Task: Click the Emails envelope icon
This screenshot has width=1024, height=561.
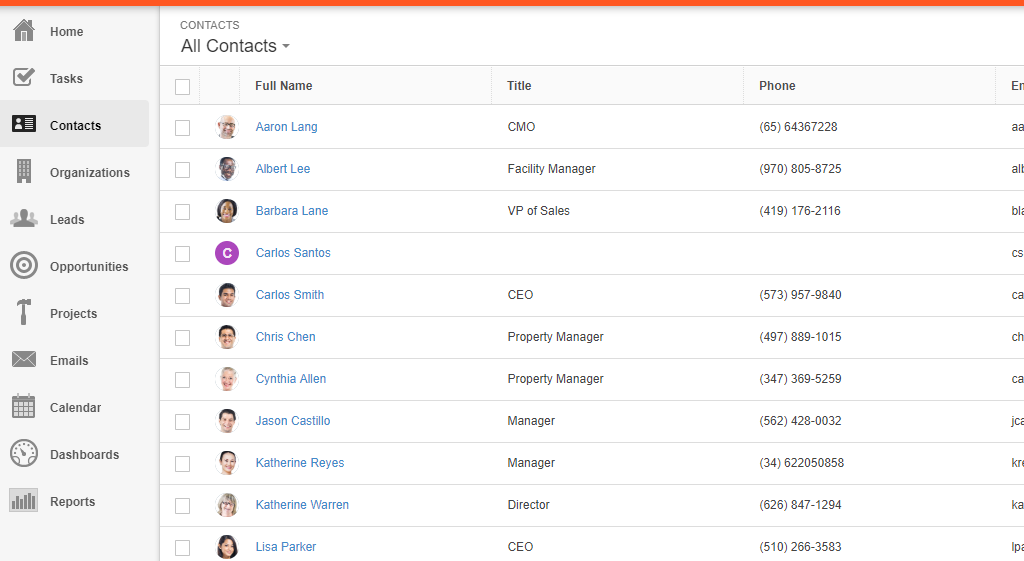Action: 24,360
